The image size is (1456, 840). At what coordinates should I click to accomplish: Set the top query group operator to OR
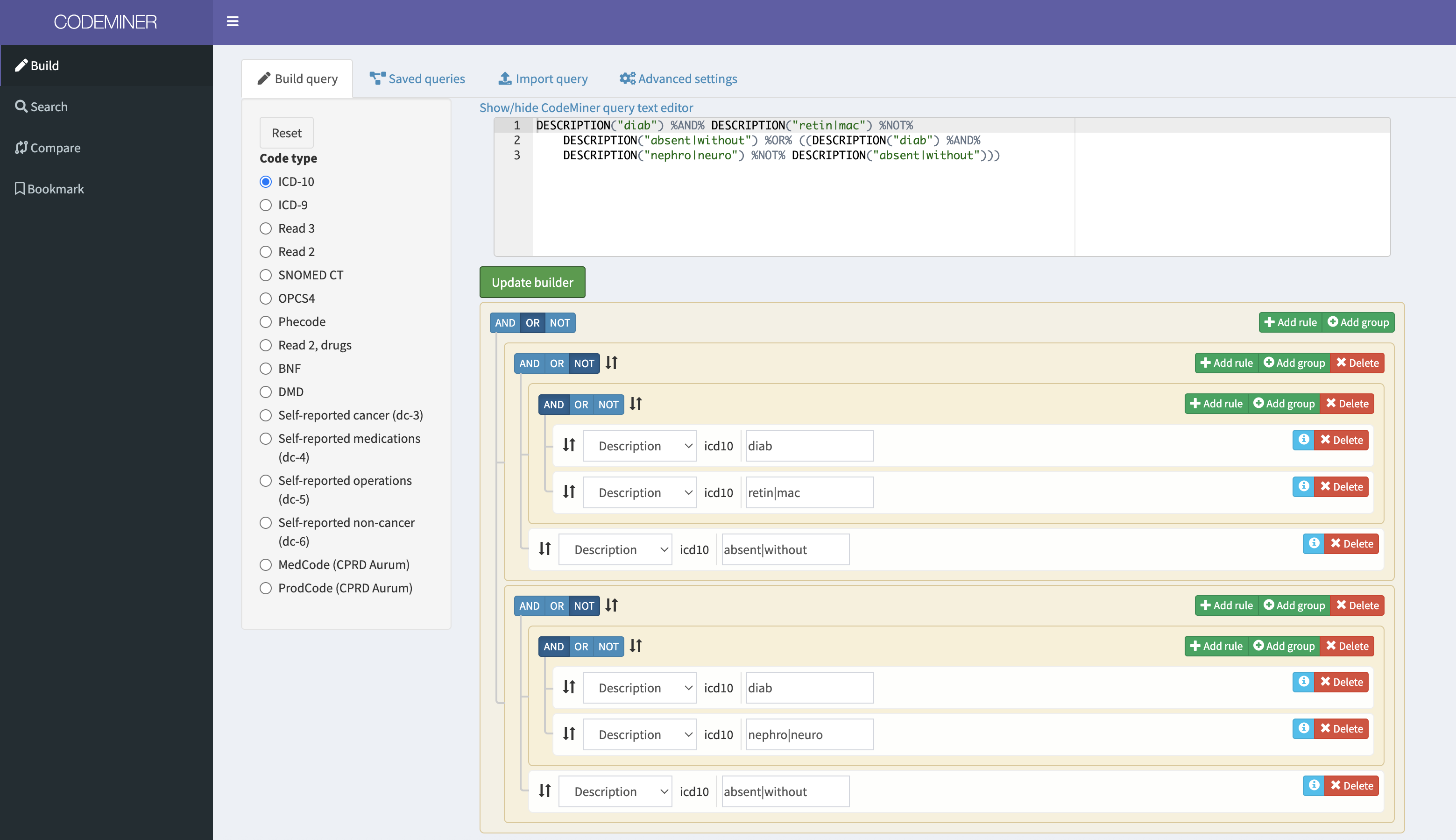tap(532, 322)
